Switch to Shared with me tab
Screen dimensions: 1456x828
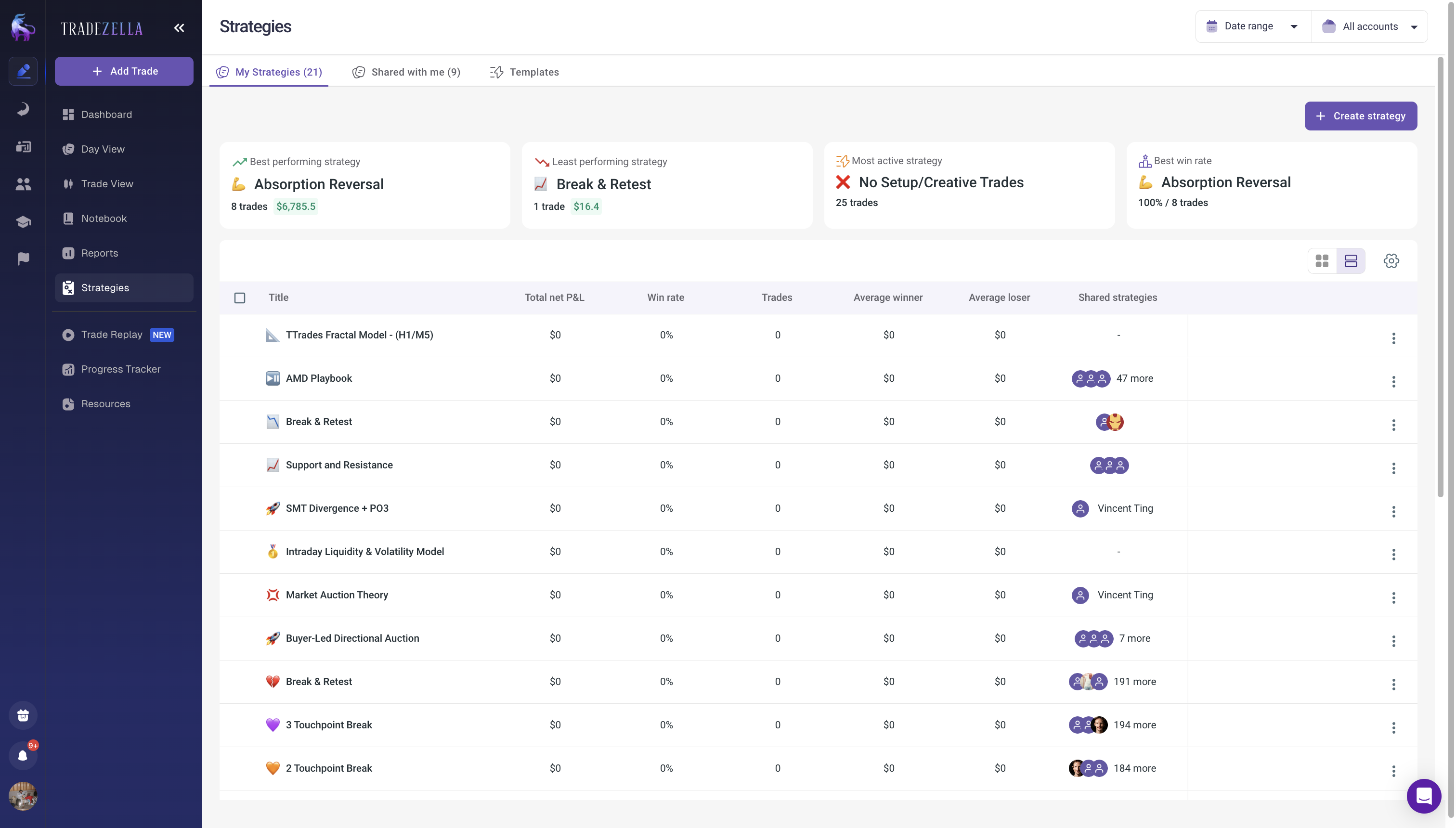[x=406, y=72]
